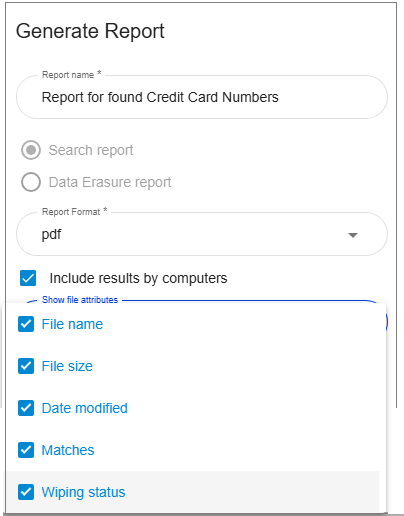Pick the Date modified option text
The image size is (404, 516).
85,408
